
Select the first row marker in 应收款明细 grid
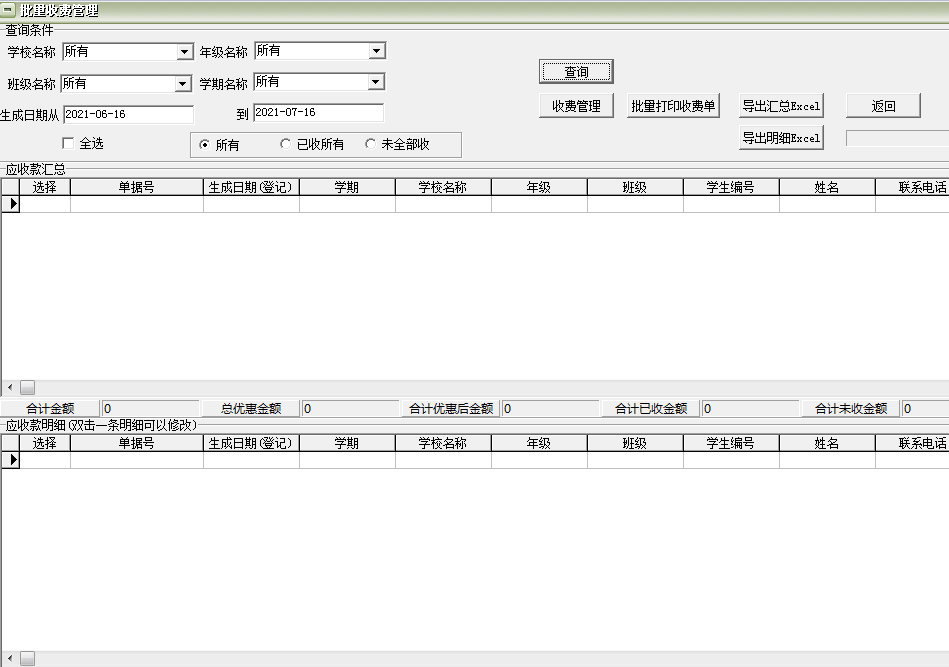pyautogui.click(x=11, y=460)
